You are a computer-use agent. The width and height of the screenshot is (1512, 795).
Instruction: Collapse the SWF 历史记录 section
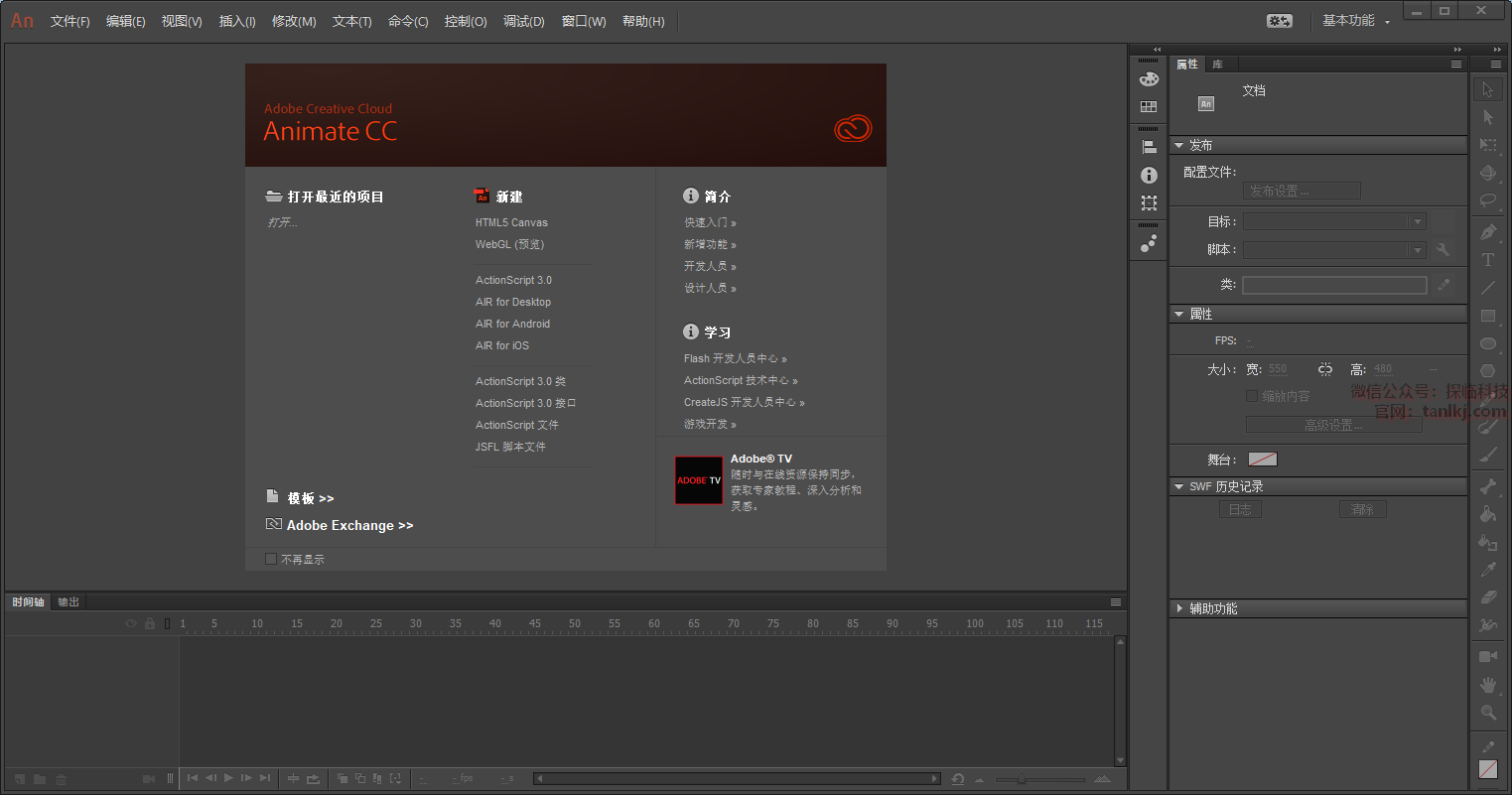click(1179, 486)
